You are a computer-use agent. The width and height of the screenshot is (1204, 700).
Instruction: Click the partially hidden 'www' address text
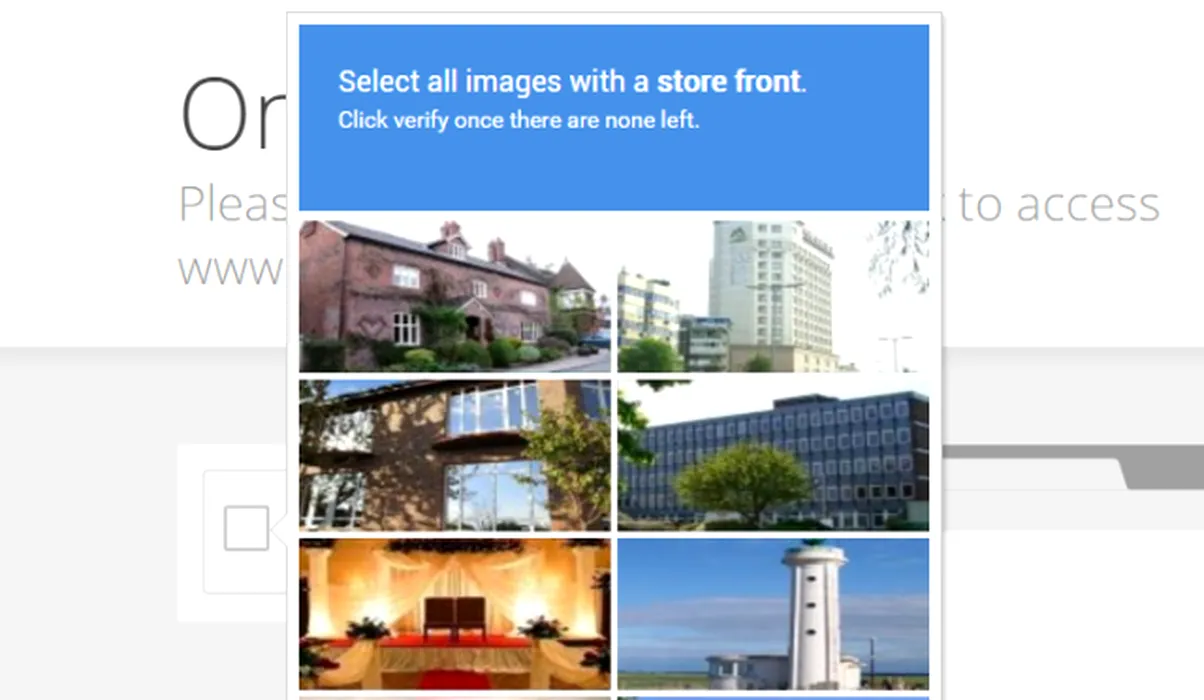point(230,270)
